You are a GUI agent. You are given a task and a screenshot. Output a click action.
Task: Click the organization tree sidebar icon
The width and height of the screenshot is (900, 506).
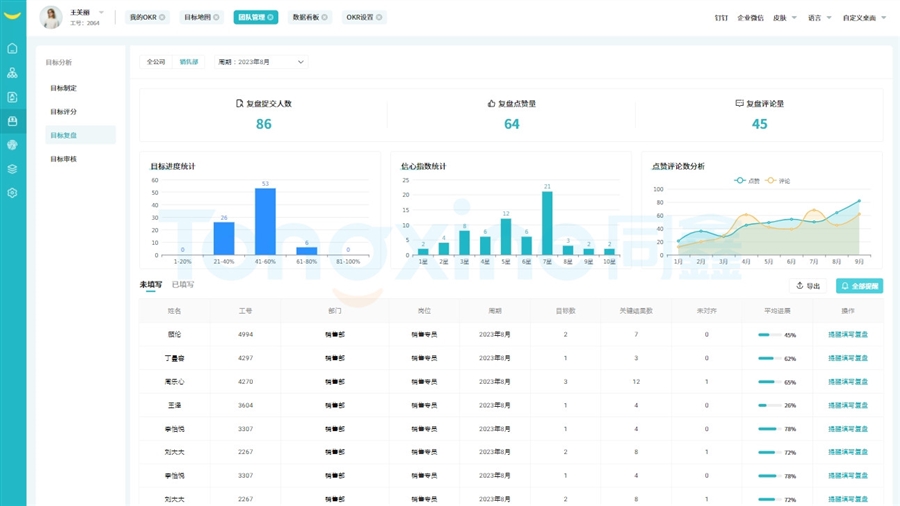12,73
